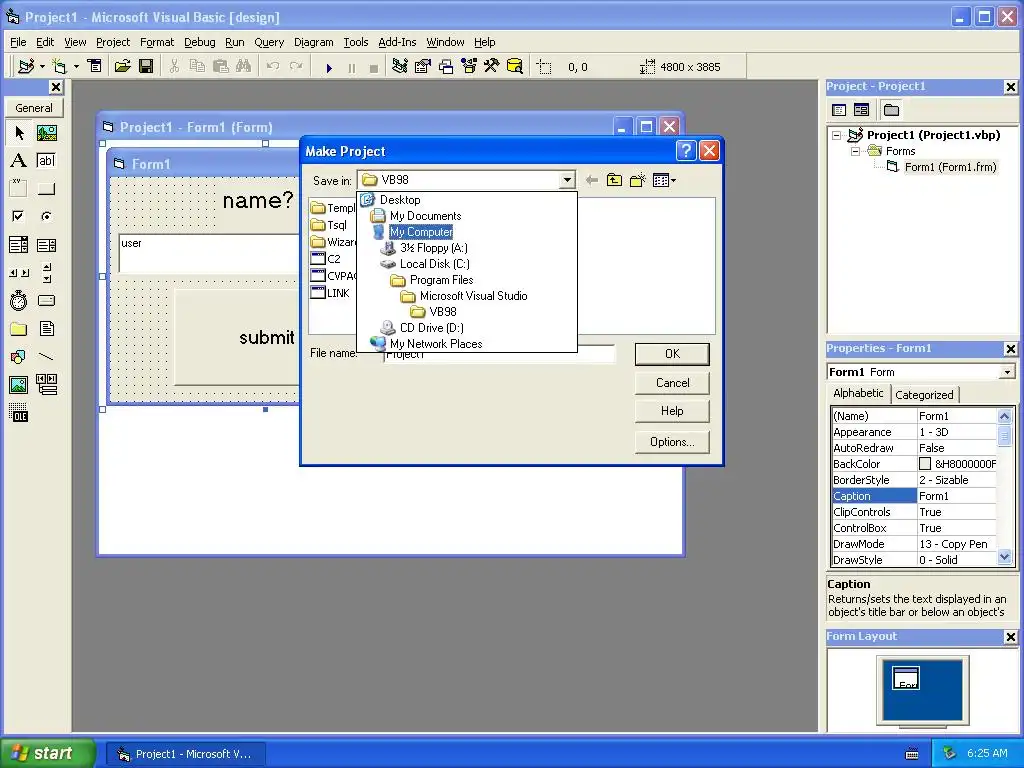Collapse Project1 node in project tree

click(837, 135)
